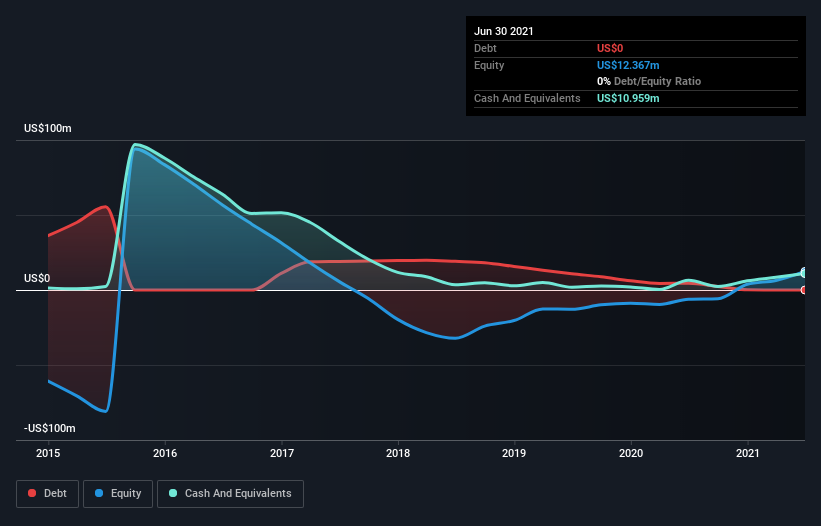Select the US$12.367m Equity value in tooltip
Screen dimensions: 821x526
point(628,65)
